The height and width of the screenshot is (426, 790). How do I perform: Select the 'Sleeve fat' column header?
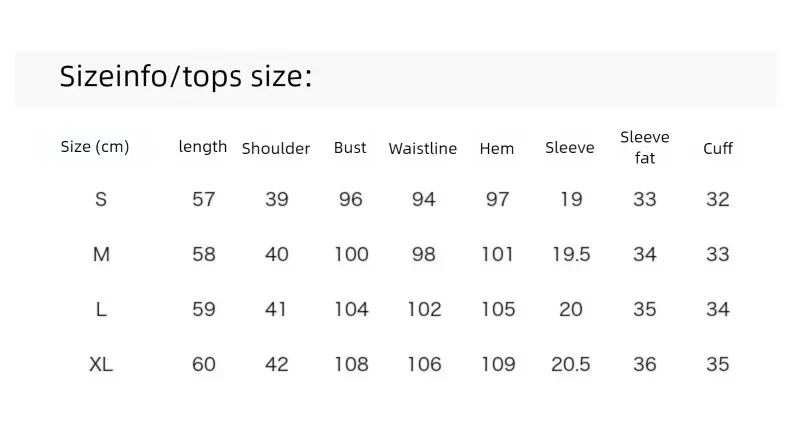pos(644,148)
